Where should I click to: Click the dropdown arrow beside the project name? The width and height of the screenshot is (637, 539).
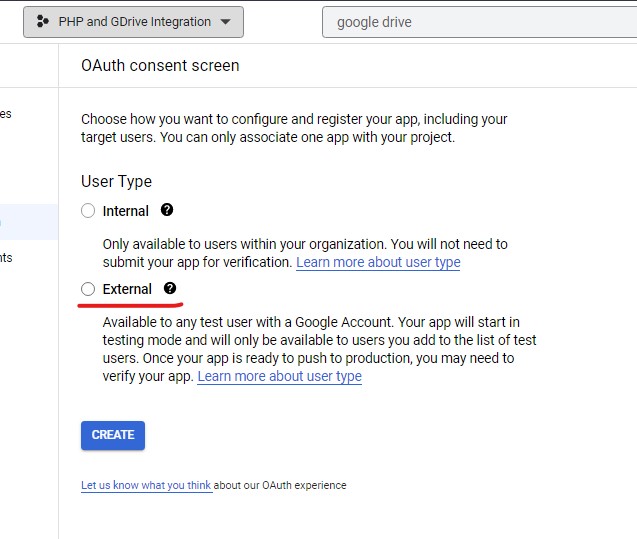(x=226, y=22)
